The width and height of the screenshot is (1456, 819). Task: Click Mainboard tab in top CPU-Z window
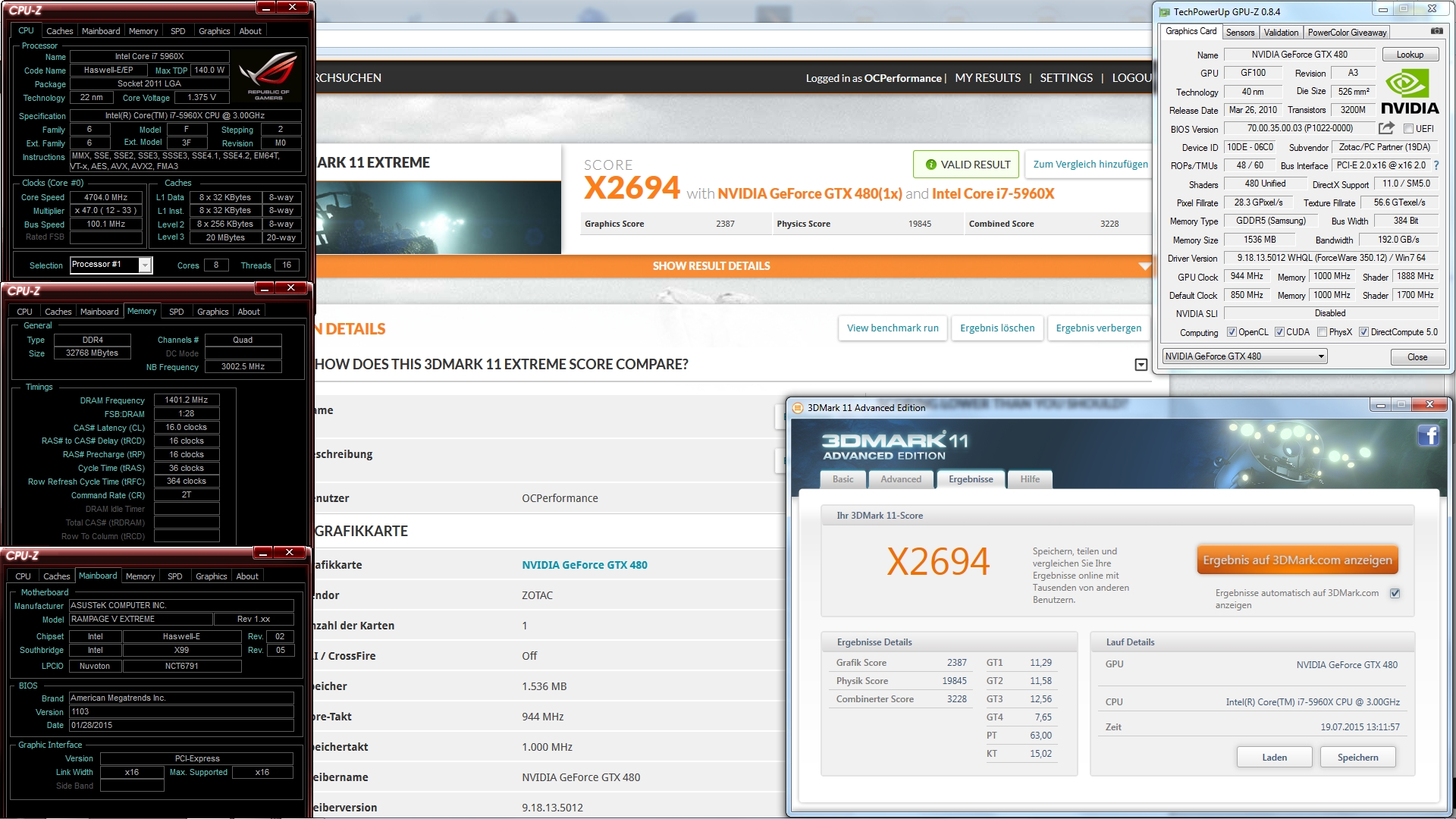coord(101,31)
